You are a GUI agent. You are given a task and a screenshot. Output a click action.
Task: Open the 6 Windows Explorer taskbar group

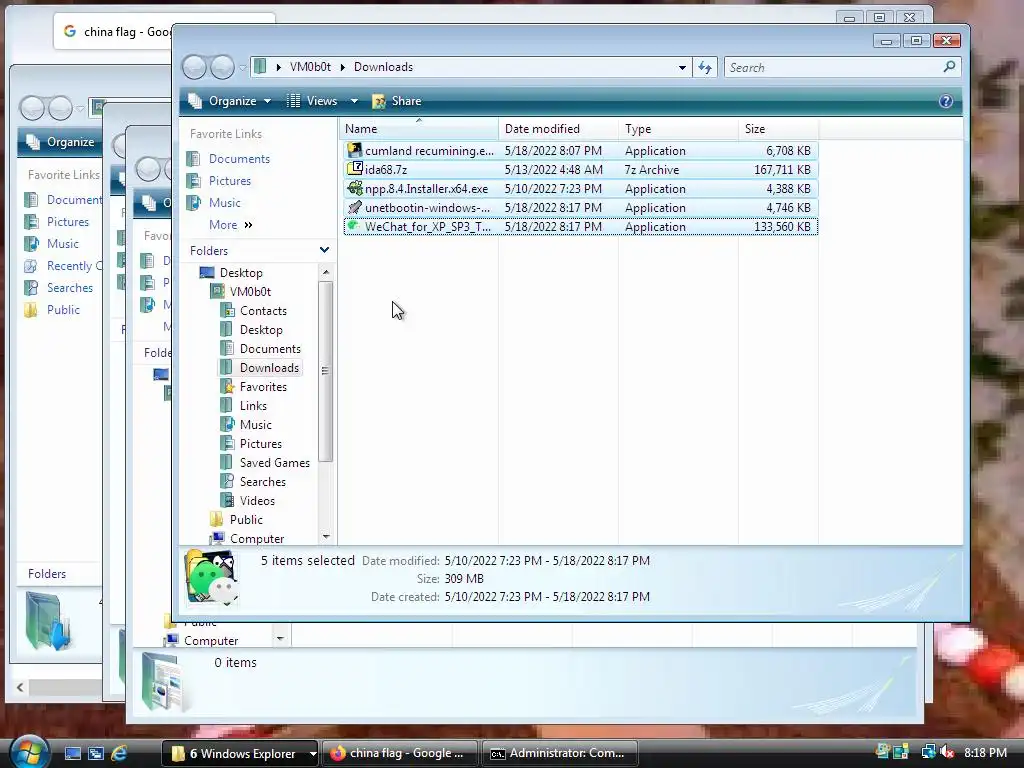(240, 754)
